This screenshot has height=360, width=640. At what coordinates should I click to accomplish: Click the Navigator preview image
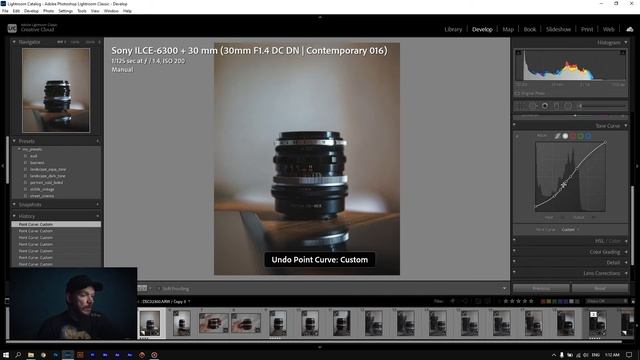[56, 90]
